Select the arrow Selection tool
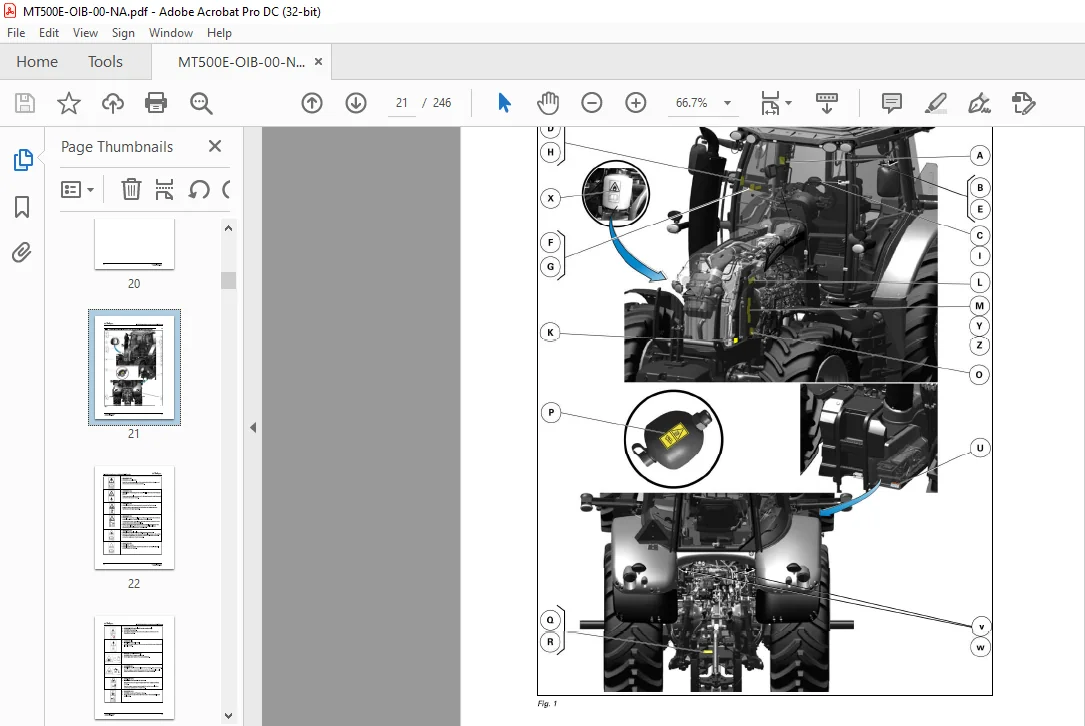Screen dimensions: 1085x726 (x=504, y=103)
